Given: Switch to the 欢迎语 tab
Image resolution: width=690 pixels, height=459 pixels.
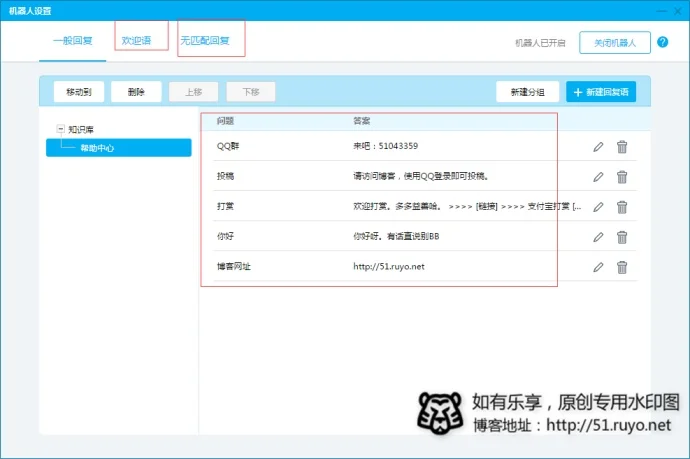Looking at the screenshot, I should pyautogui.click(x=136, y=40).
